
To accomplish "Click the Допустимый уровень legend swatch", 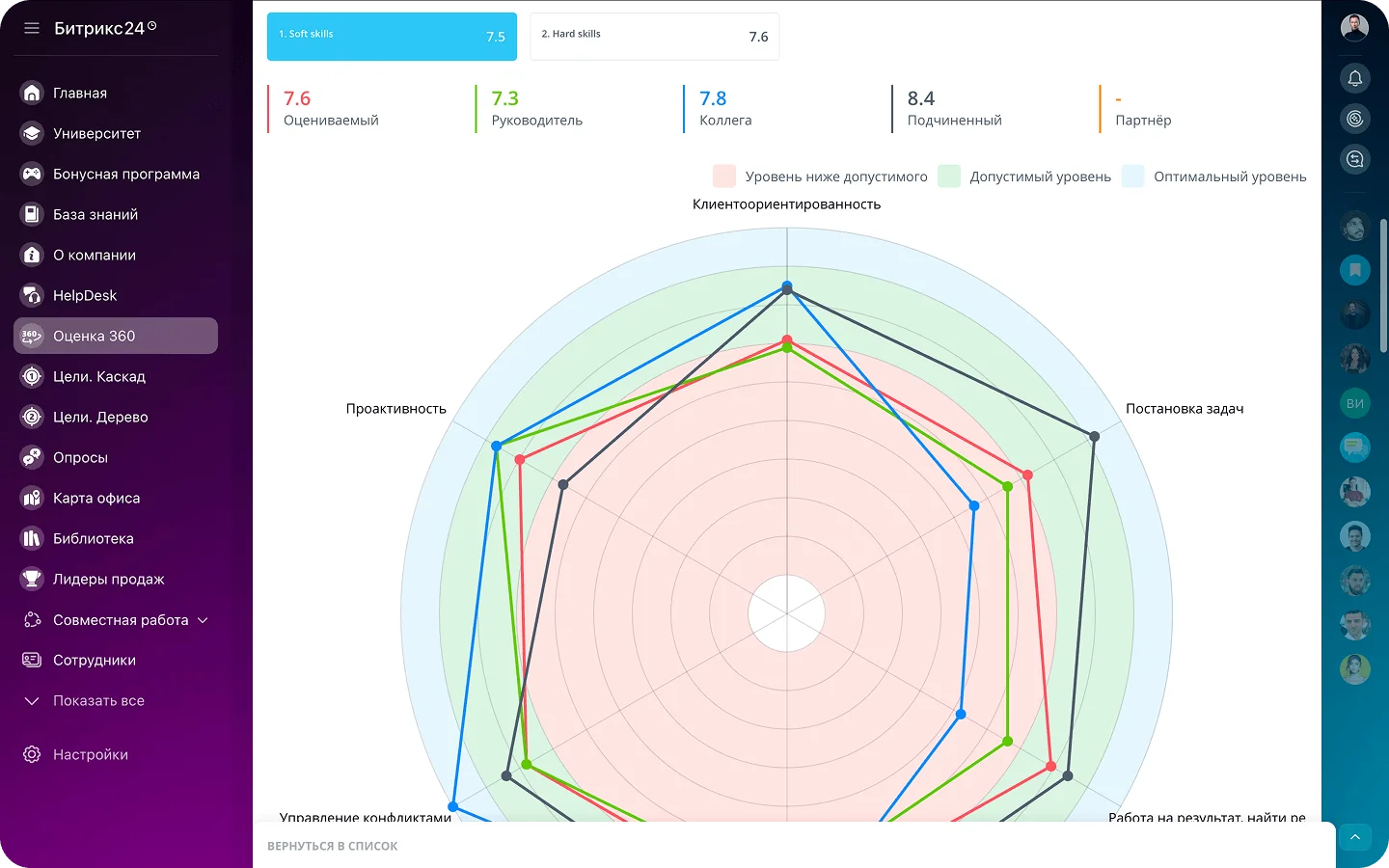I will (949, 176).
